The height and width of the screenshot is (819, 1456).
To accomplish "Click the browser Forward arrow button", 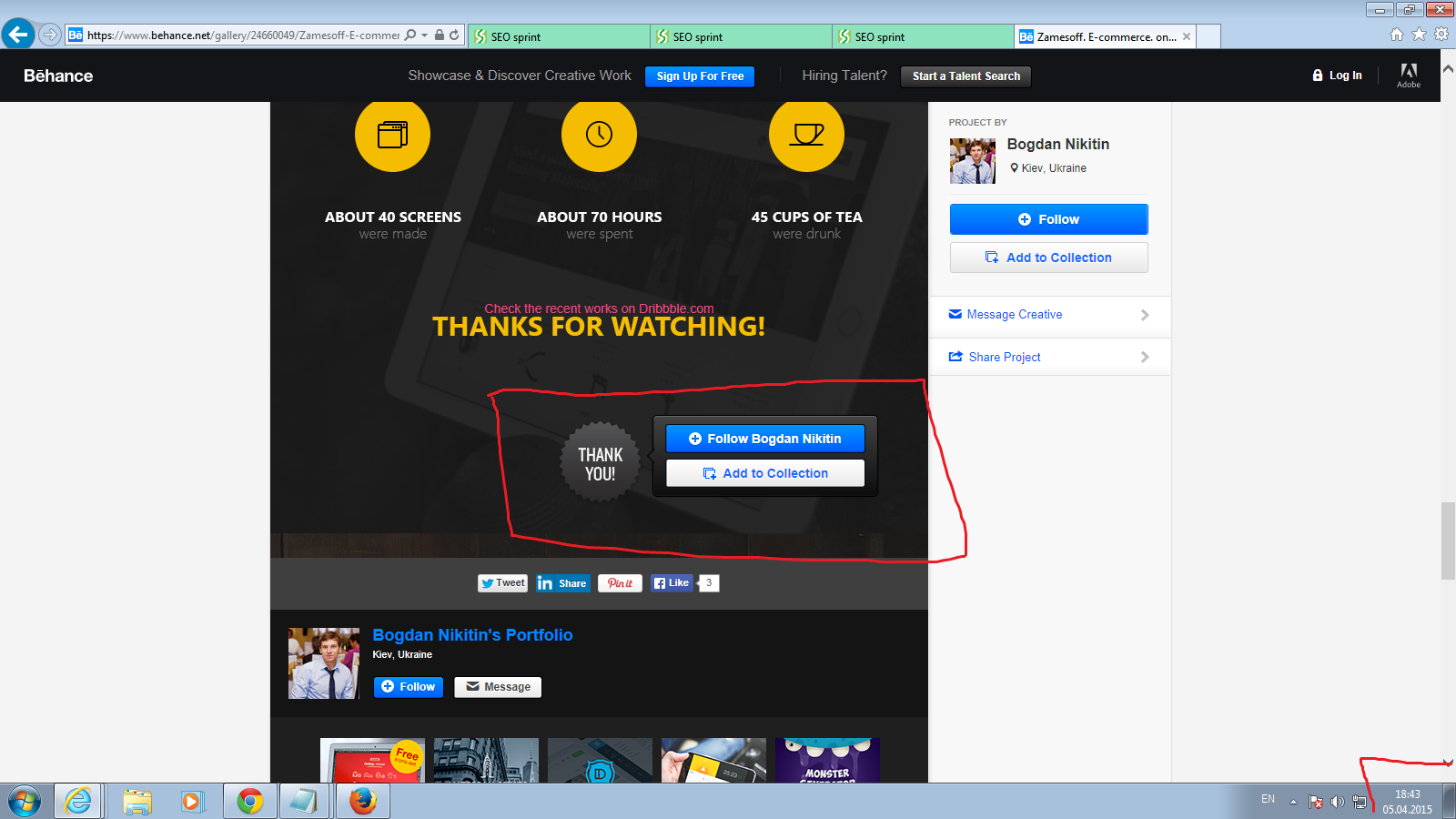I will pos(50,35).
